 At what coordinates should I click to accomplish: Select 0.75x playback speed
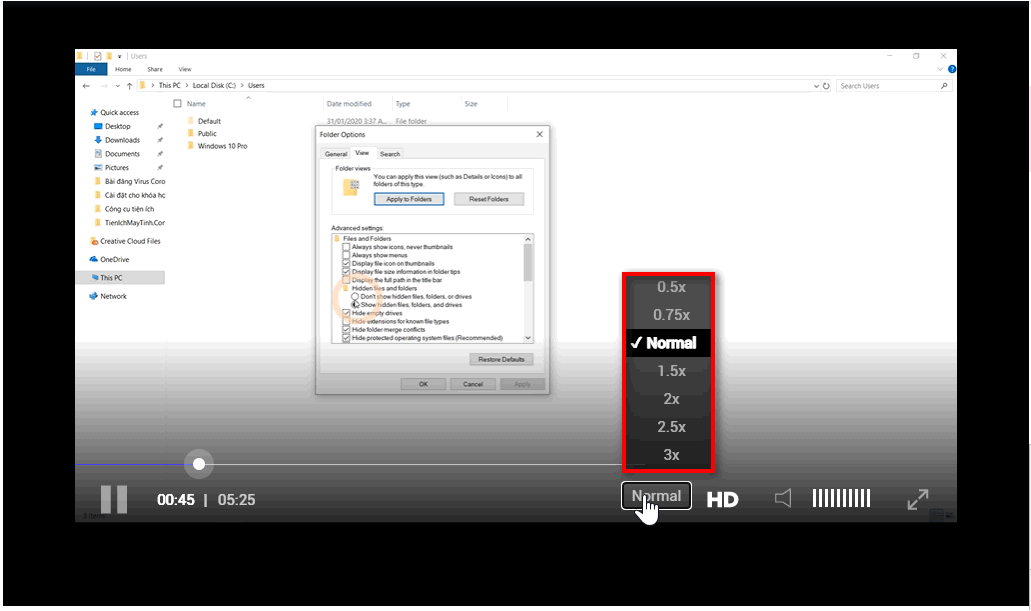(671, 315)
